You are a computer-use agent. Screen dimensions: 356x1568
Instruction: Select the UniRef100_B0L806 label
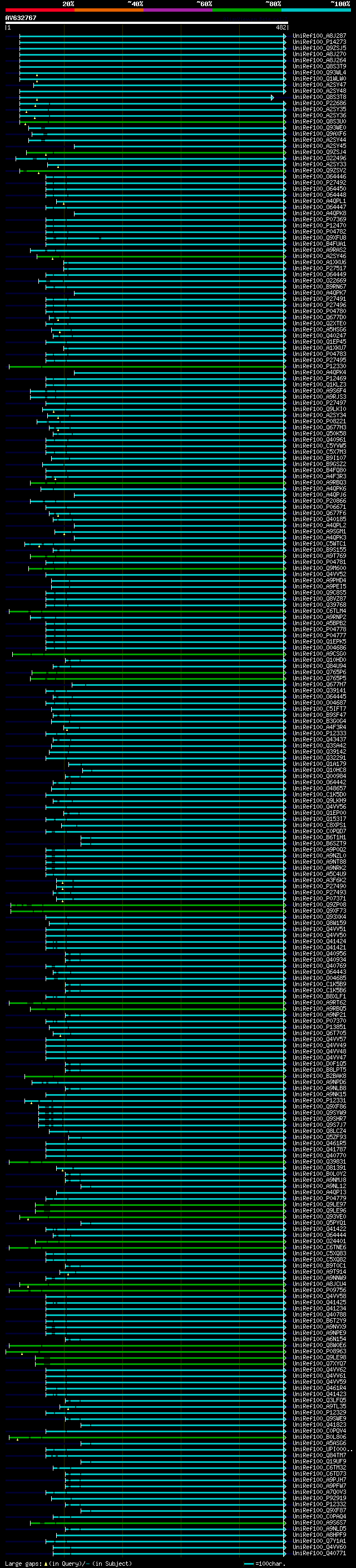point(319,1437)
